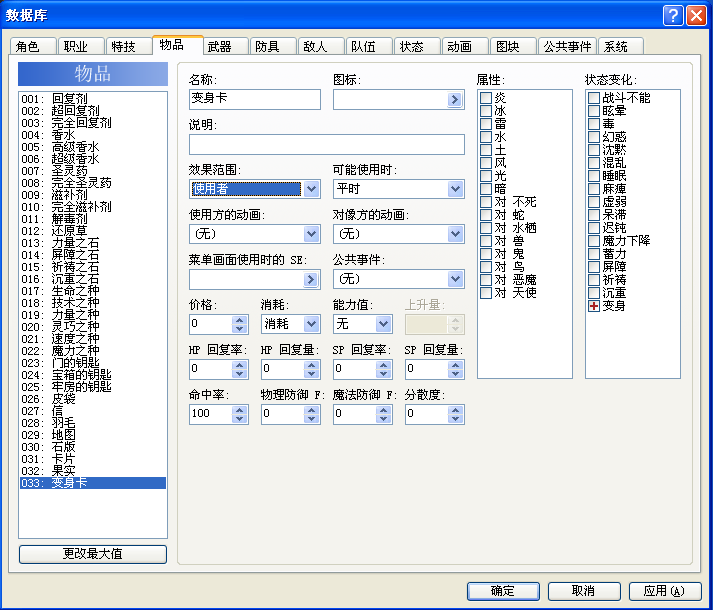
Task: Switch to the 图块 tab
Action: click(x=513, y=46)
